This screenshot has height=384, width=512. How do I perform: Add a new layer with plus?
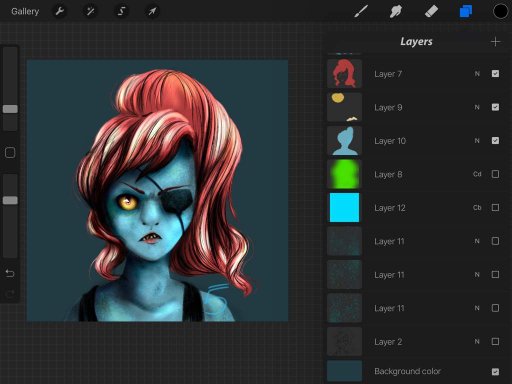coord(495,42)
